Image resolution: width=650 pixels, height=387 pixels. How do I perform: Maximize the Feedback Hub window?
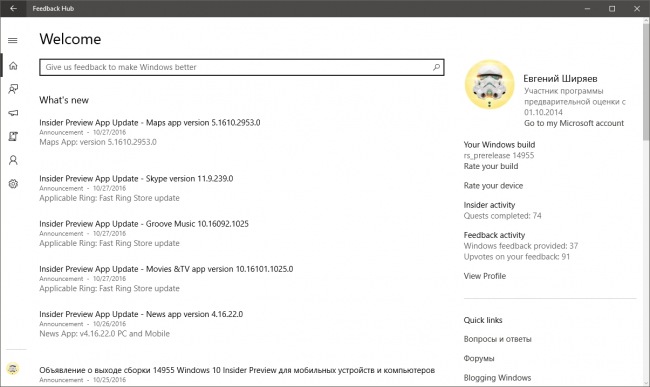612,8
